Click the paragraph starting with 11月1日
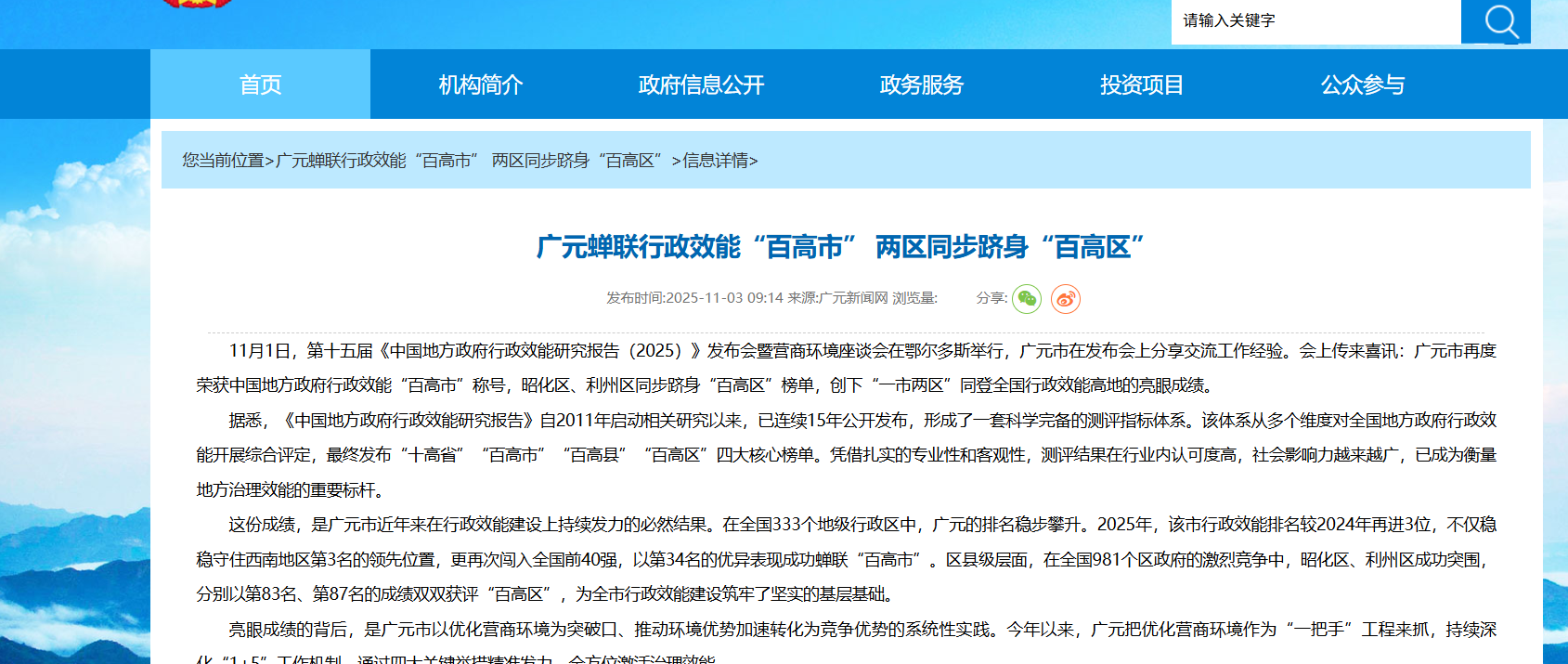 click(845, 368)
